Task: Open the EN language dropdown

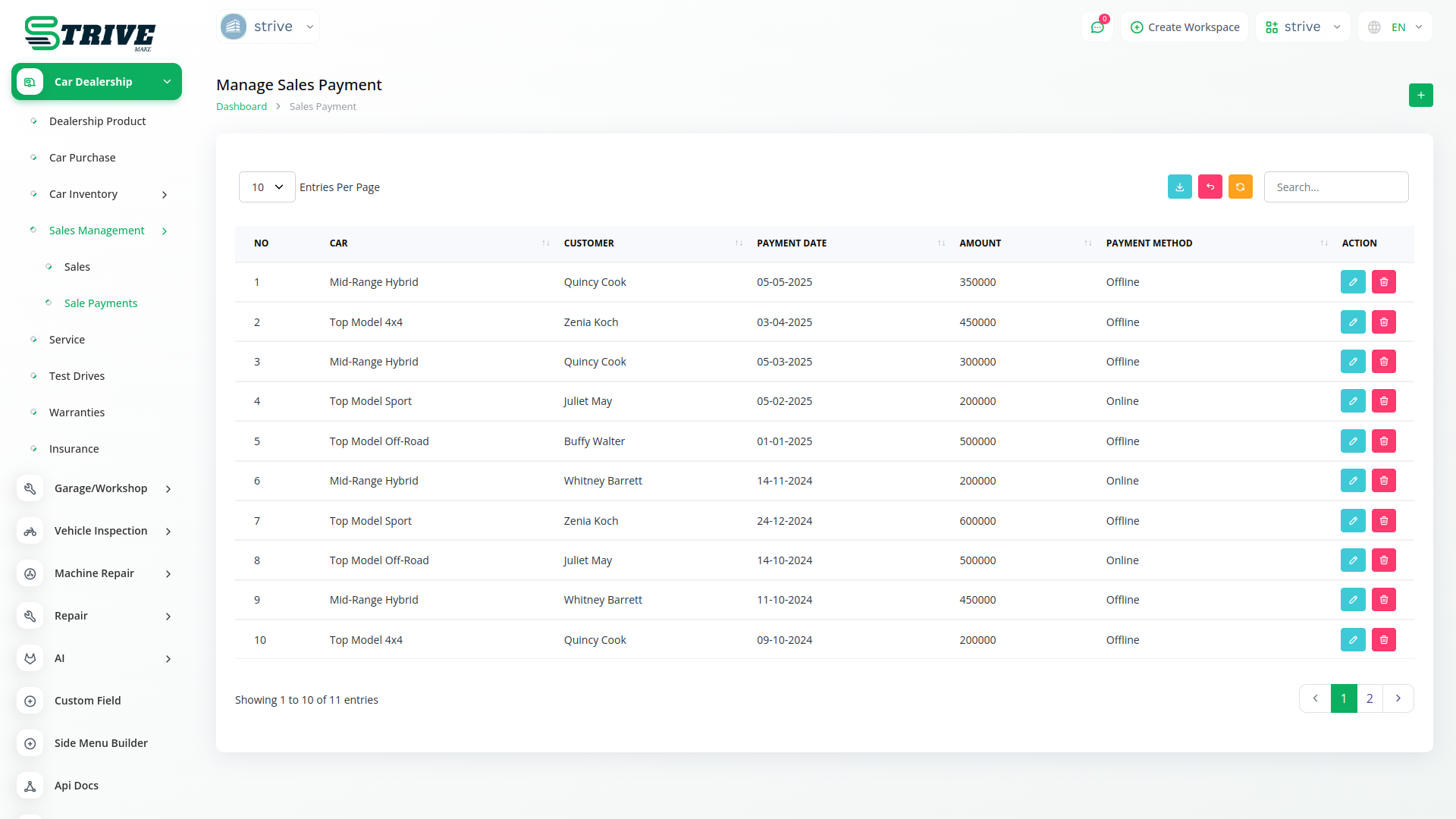Action: click(x=1395, y=27)
